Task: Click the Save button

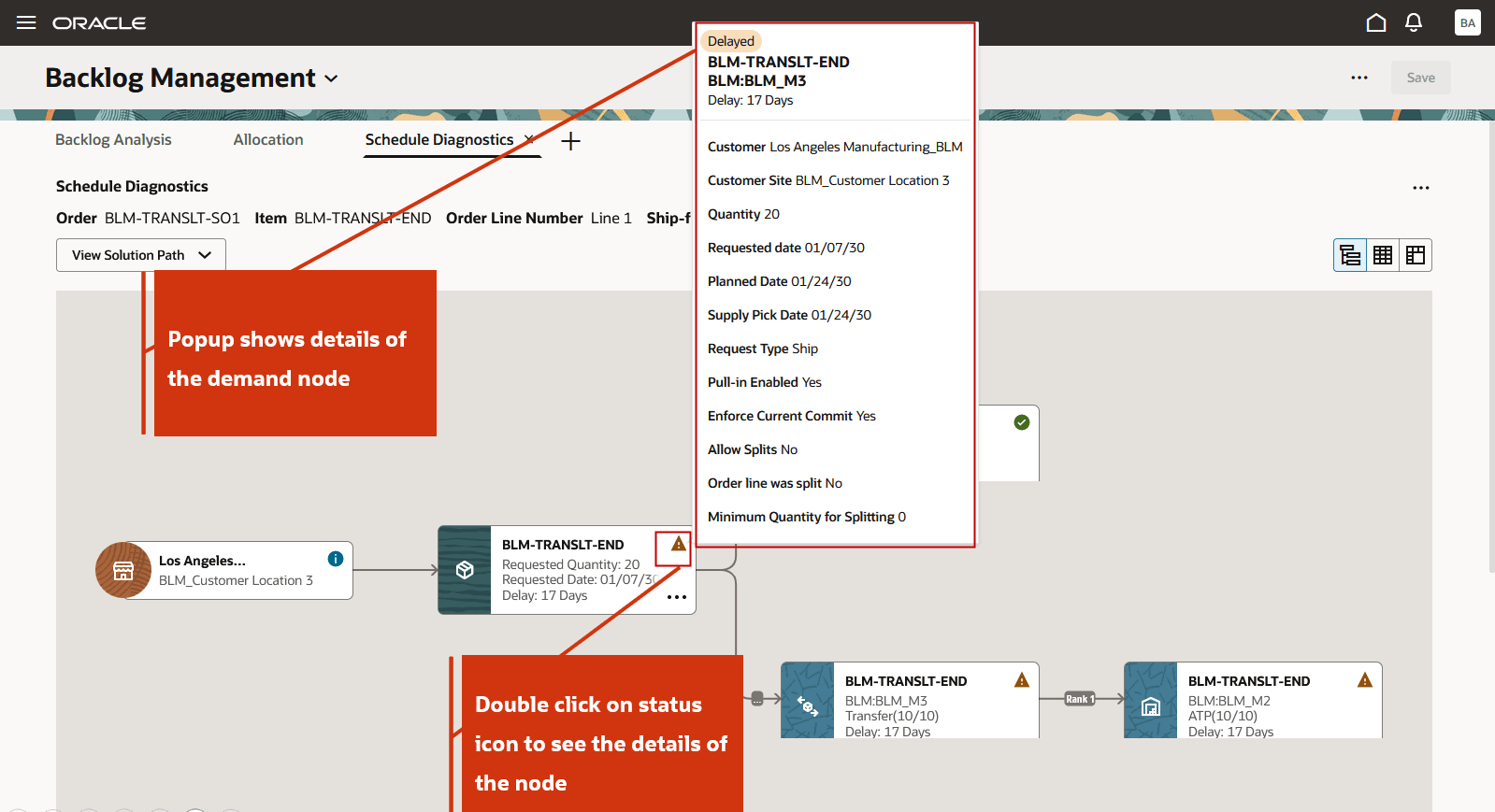Action: 1421,78
